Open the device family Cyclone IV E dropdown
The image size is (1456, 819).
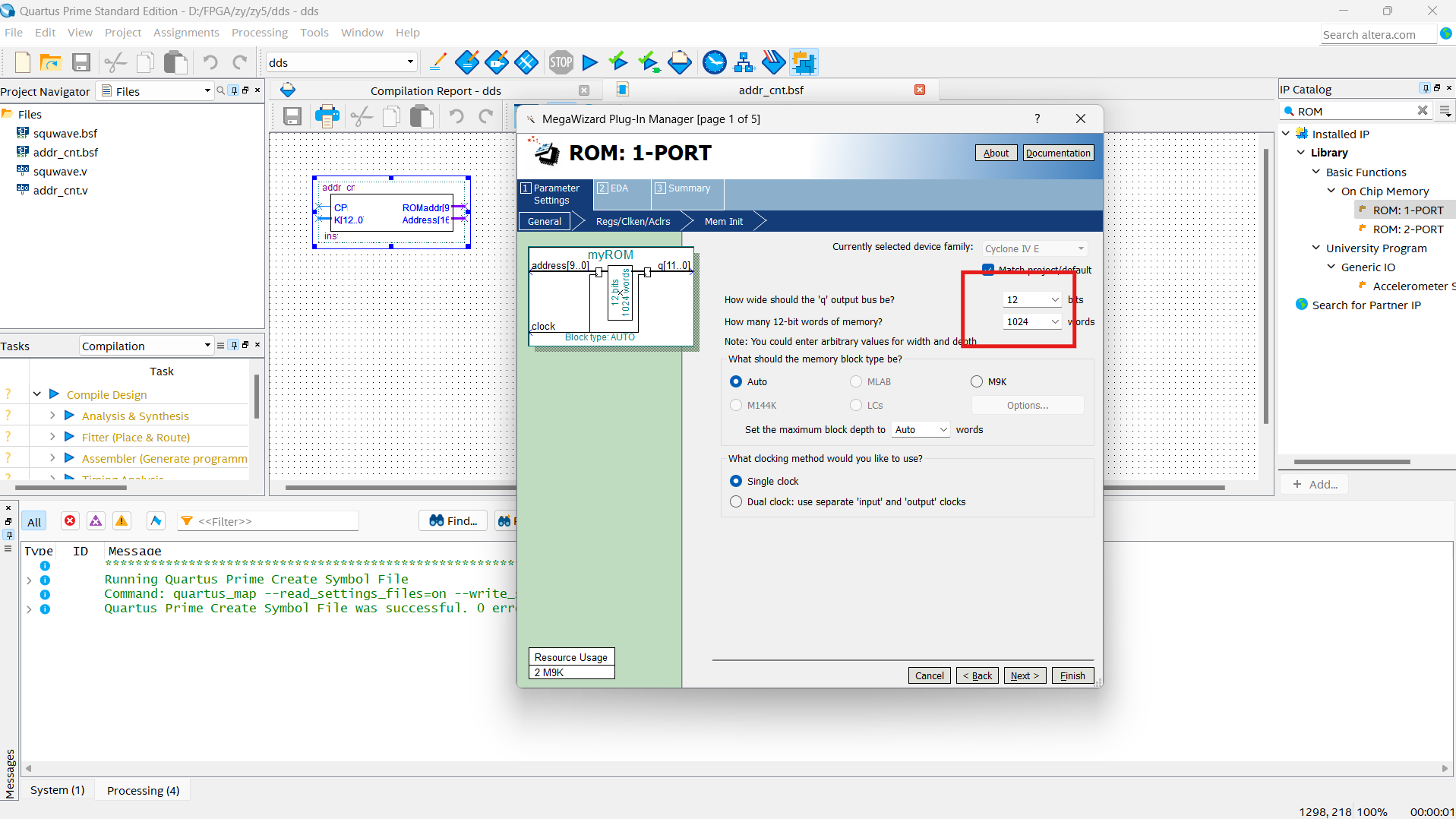pos(1034,248)
